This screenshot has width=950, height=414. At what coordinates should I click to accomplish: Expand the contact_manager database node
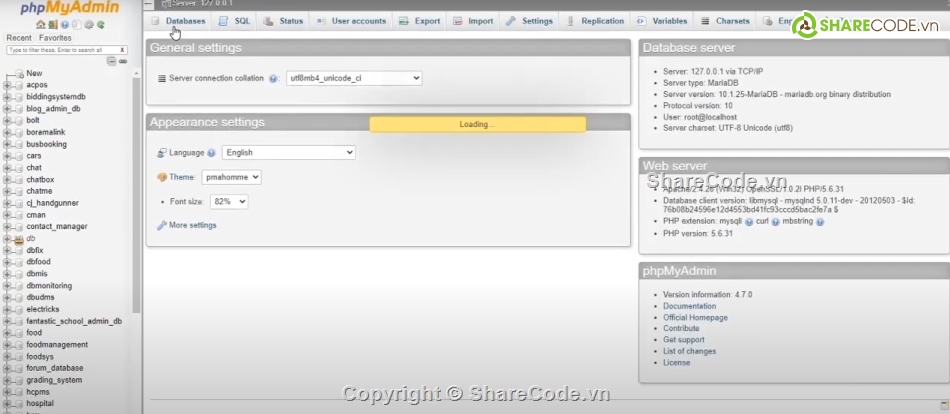point(7,227)
